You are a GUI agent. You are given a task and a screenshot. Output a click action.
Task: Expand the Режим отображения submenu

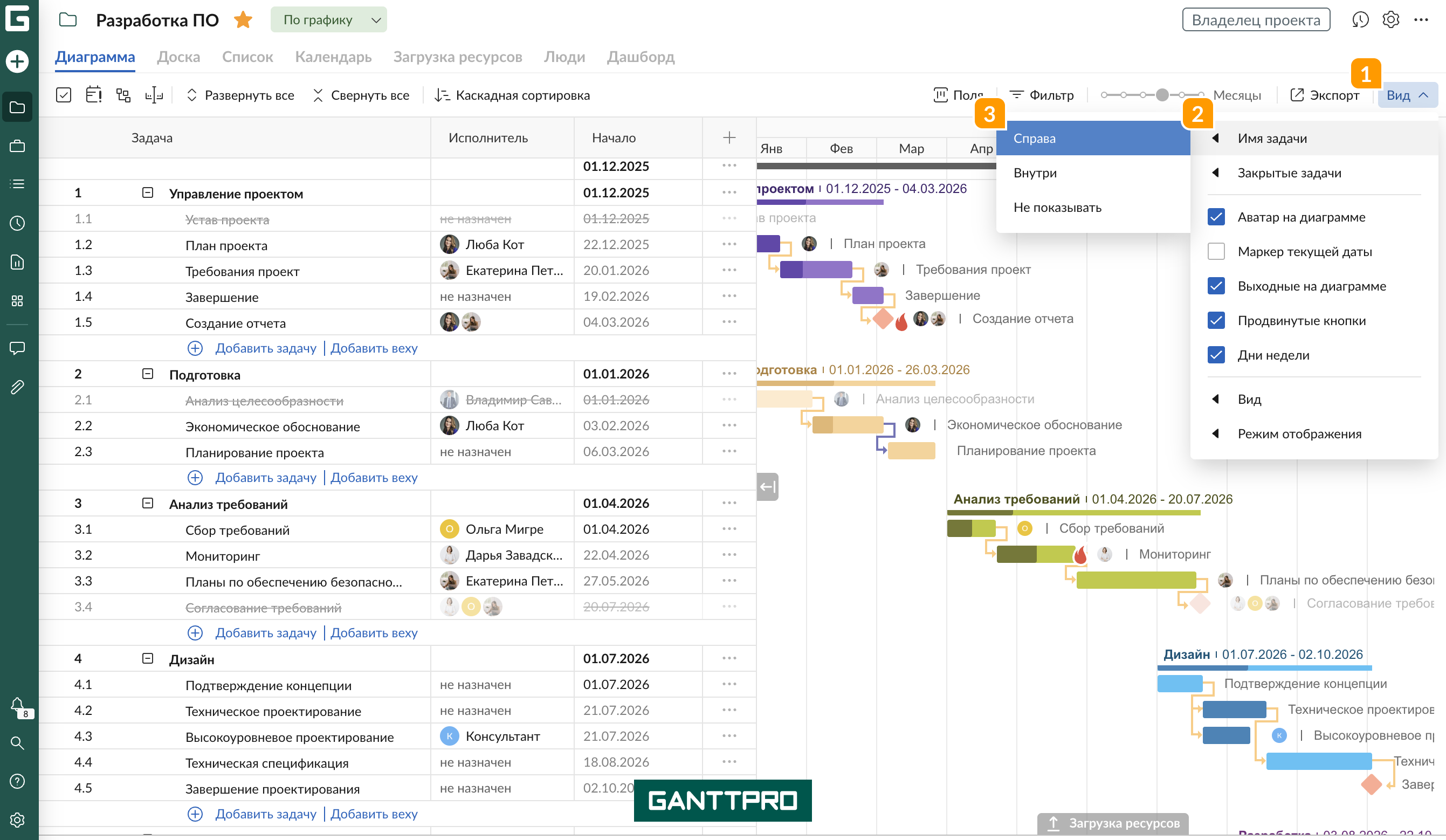(1299, 434)
